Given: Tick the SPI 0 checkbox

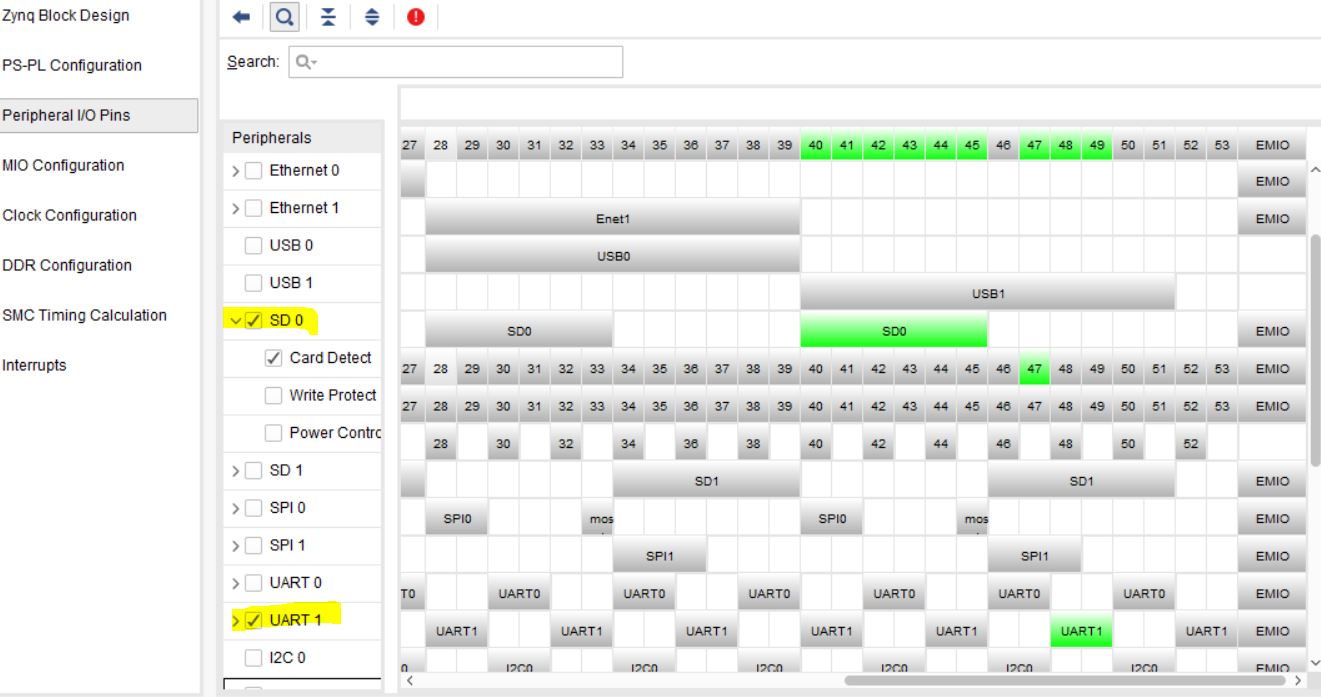Looking at the screenshot, I should (254, 508).
